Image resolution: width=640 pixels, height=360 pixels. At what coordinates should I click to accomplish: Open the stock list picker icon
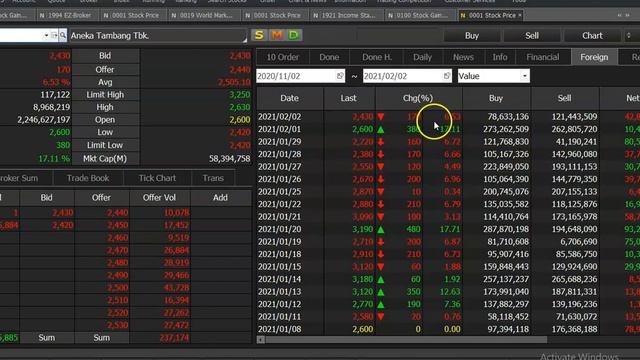(x=54, y=36)
